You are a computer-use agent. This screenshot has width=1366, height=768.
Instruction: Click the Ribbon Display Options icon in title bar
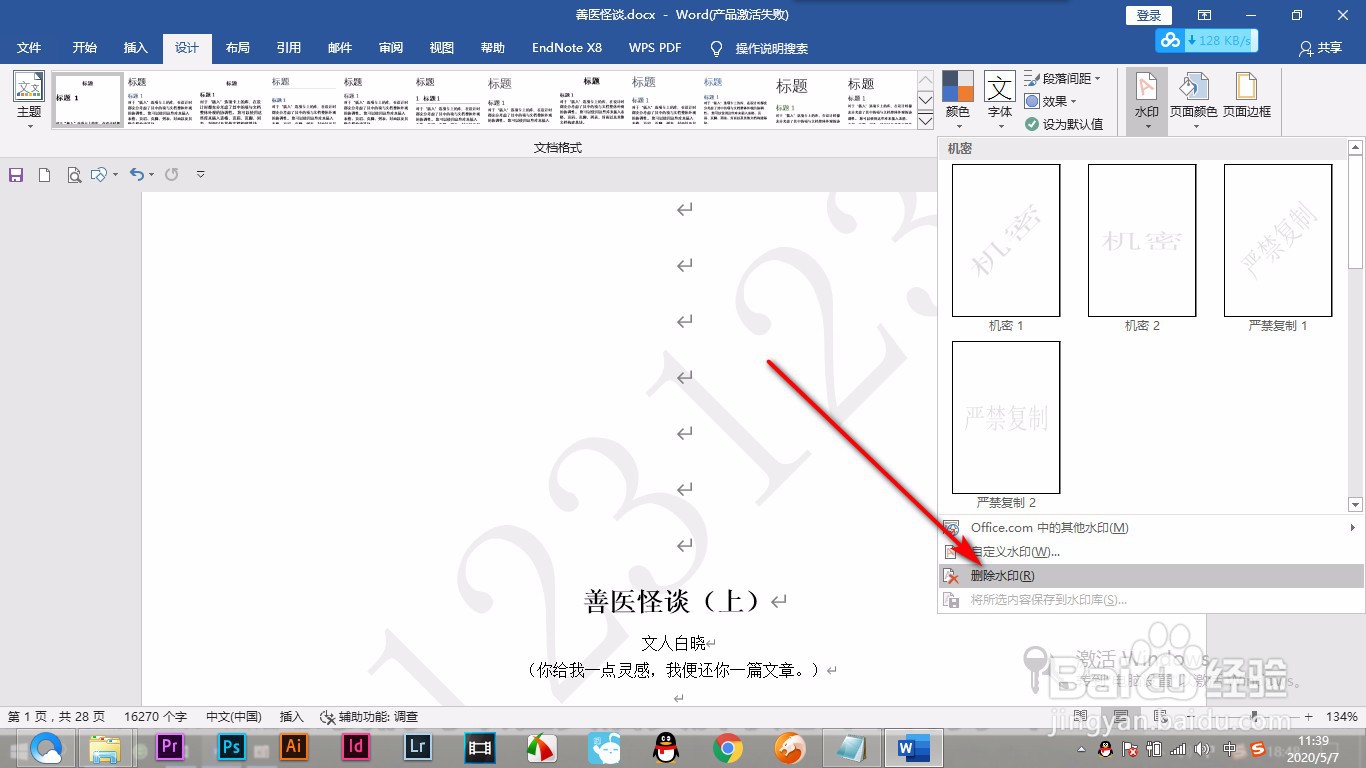(x=1205, y=15)
